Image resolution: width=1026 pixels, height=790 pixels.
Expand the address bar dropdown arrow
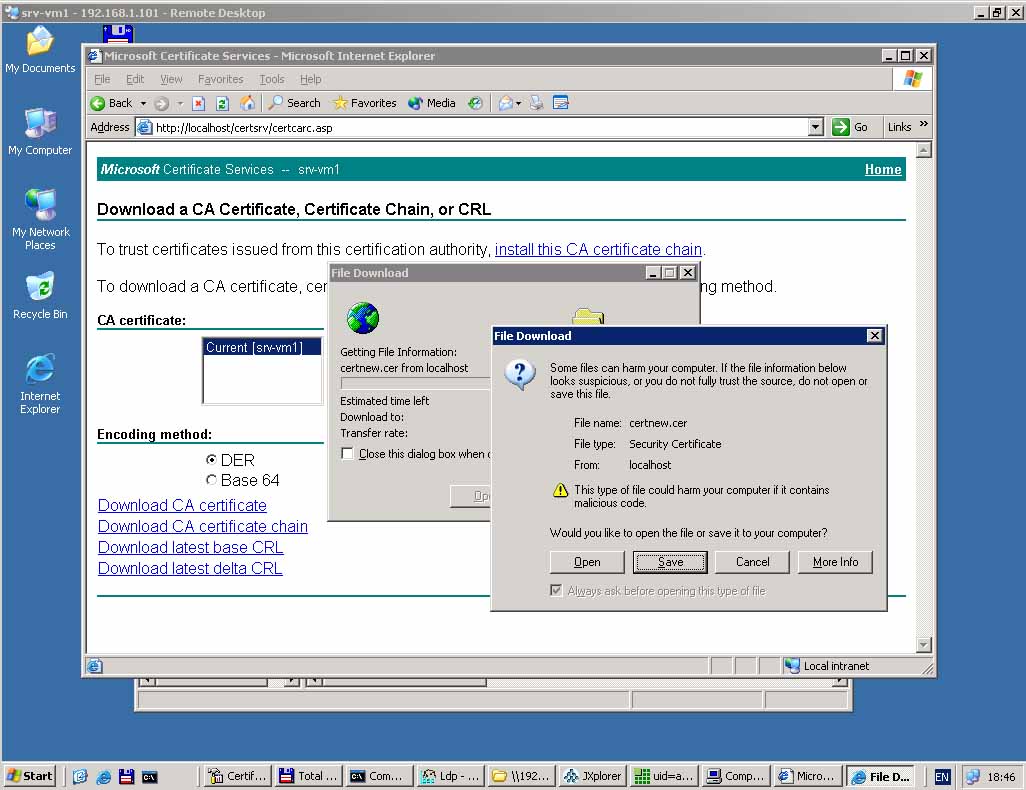(x=815, y=127)
